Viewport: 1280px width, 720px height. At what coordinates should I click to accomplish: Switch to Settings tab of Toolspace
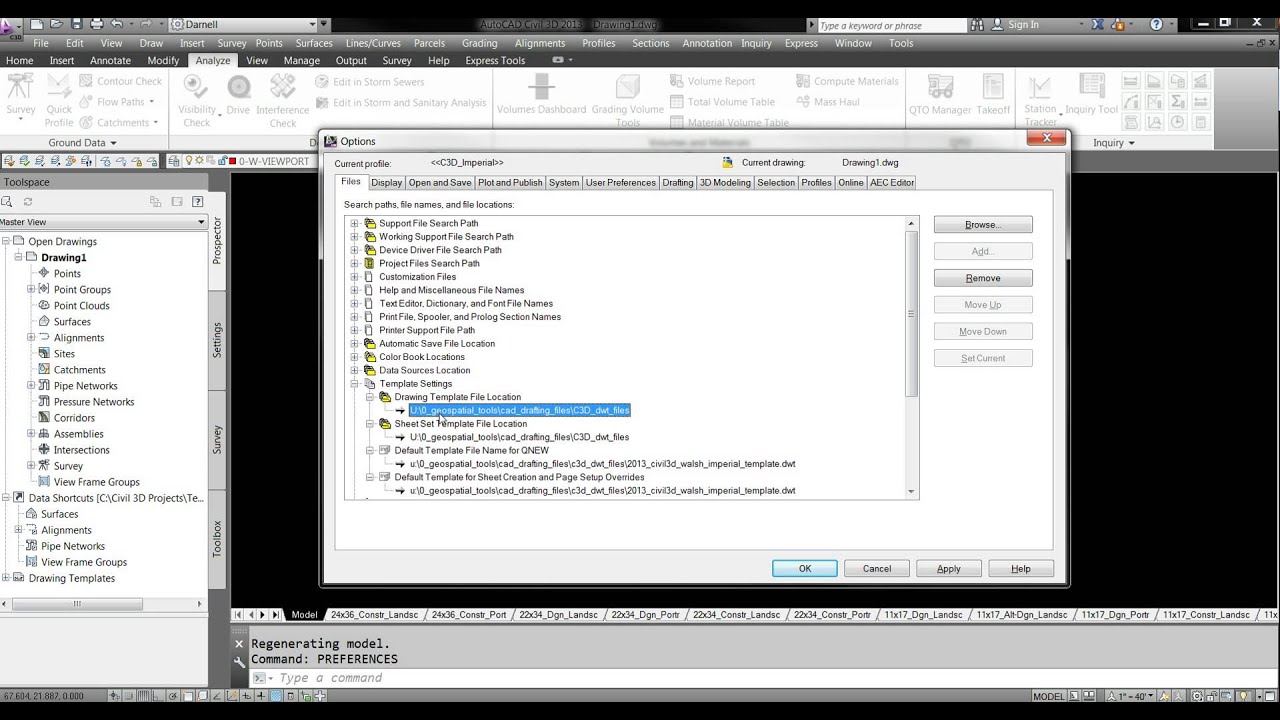[217, 340]
